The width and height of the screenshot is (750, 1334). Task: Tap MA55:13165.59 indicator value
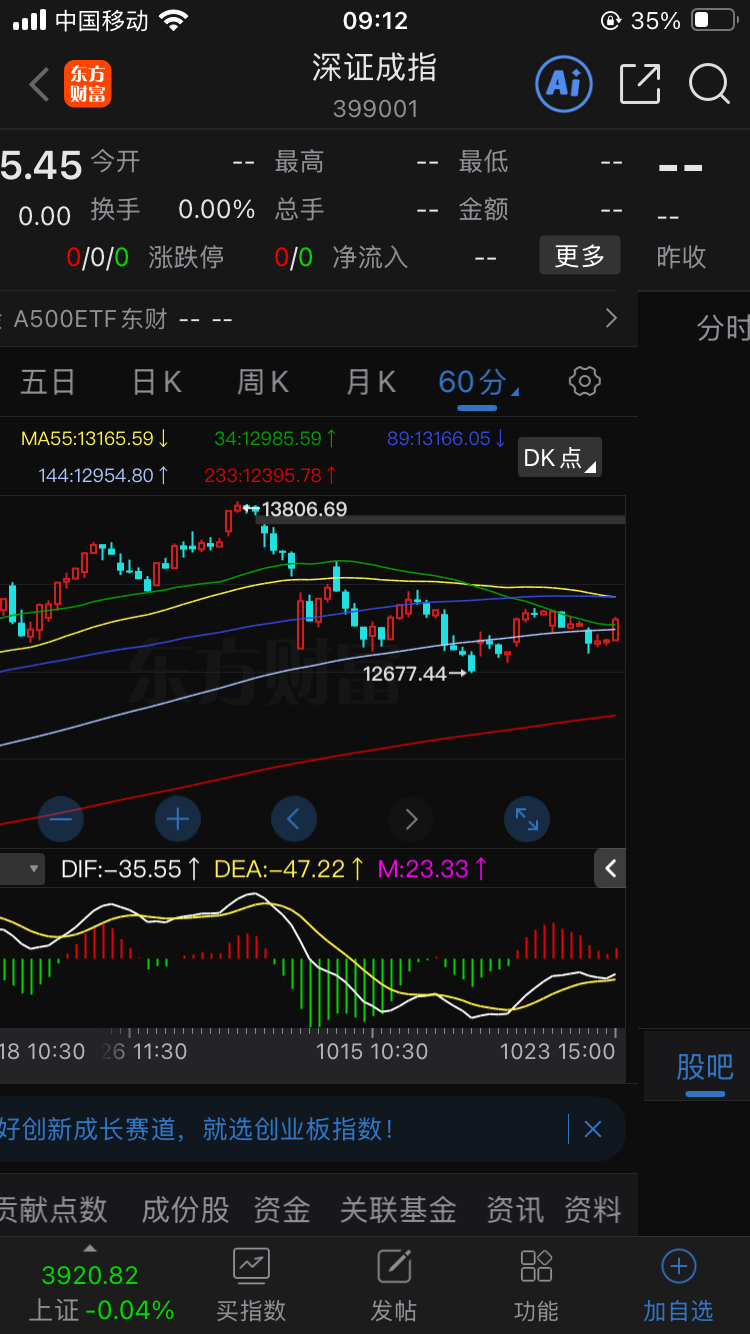coord(95,438)
